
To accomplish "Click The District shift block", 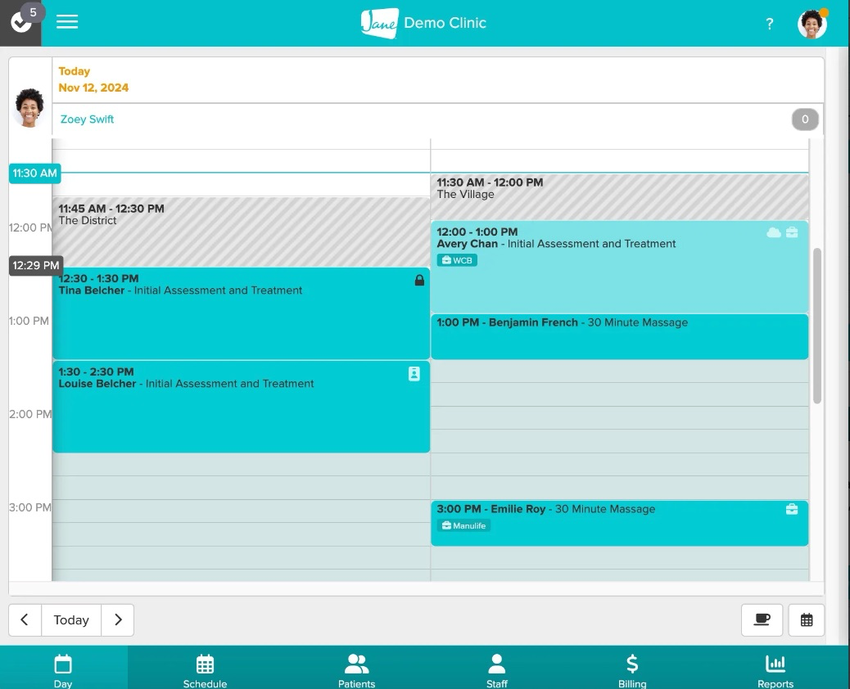I will [x=241, y=232].
